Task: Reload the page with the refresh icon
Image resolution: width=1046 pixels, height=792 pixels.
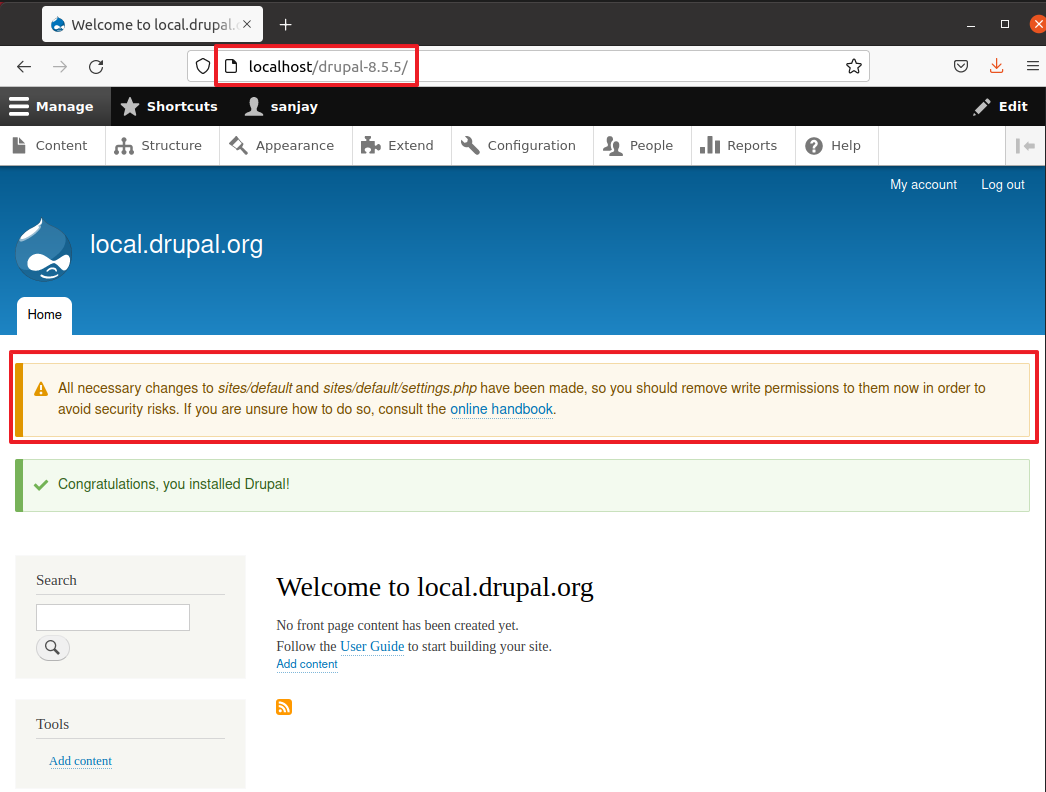Action: tap(96, 67)
